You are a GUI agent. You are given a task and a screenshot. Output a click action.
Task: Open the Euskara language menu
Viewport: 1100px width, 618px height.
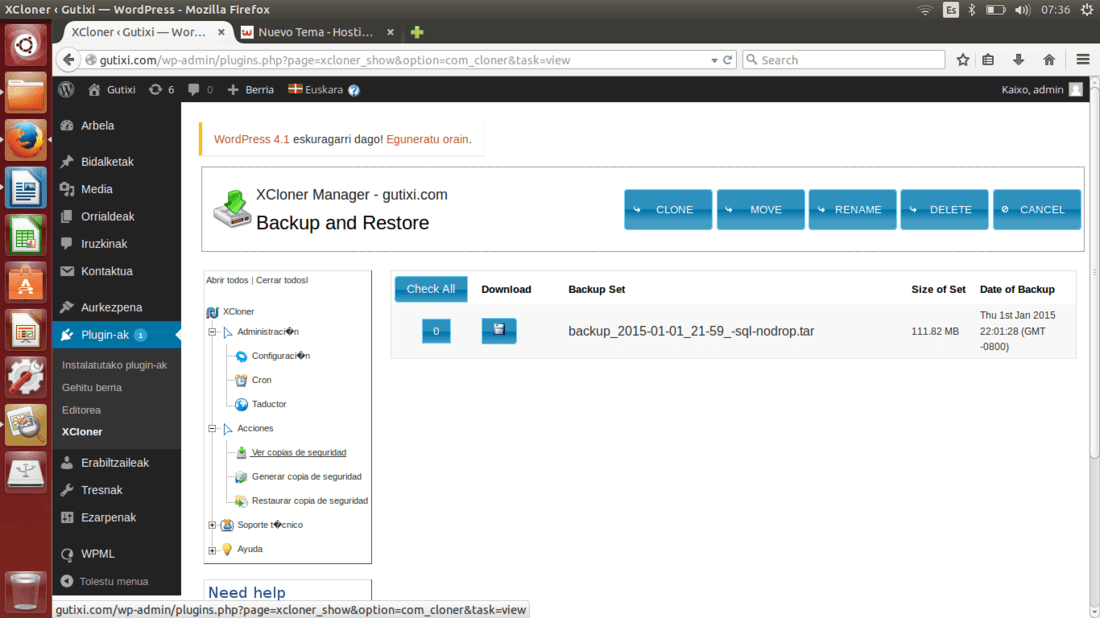coord(316,90)
